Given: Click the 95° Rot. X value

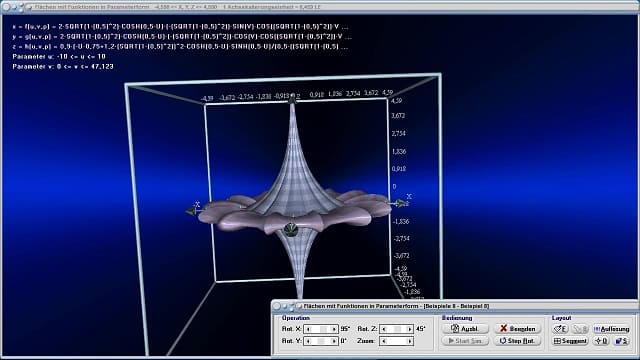Looking at the screenshot, I should [345, 329].
